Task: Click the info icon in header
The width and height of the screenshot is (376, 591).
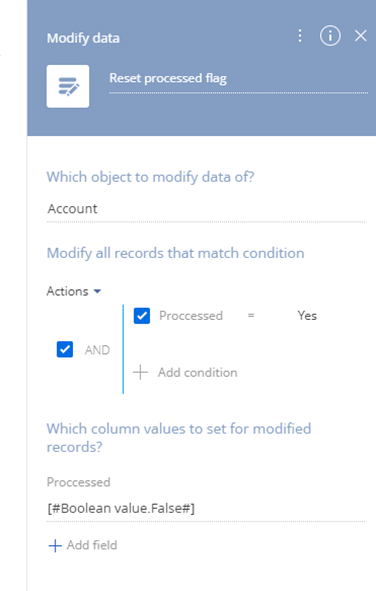Action: pyautogui.click(x=330, y=36)
